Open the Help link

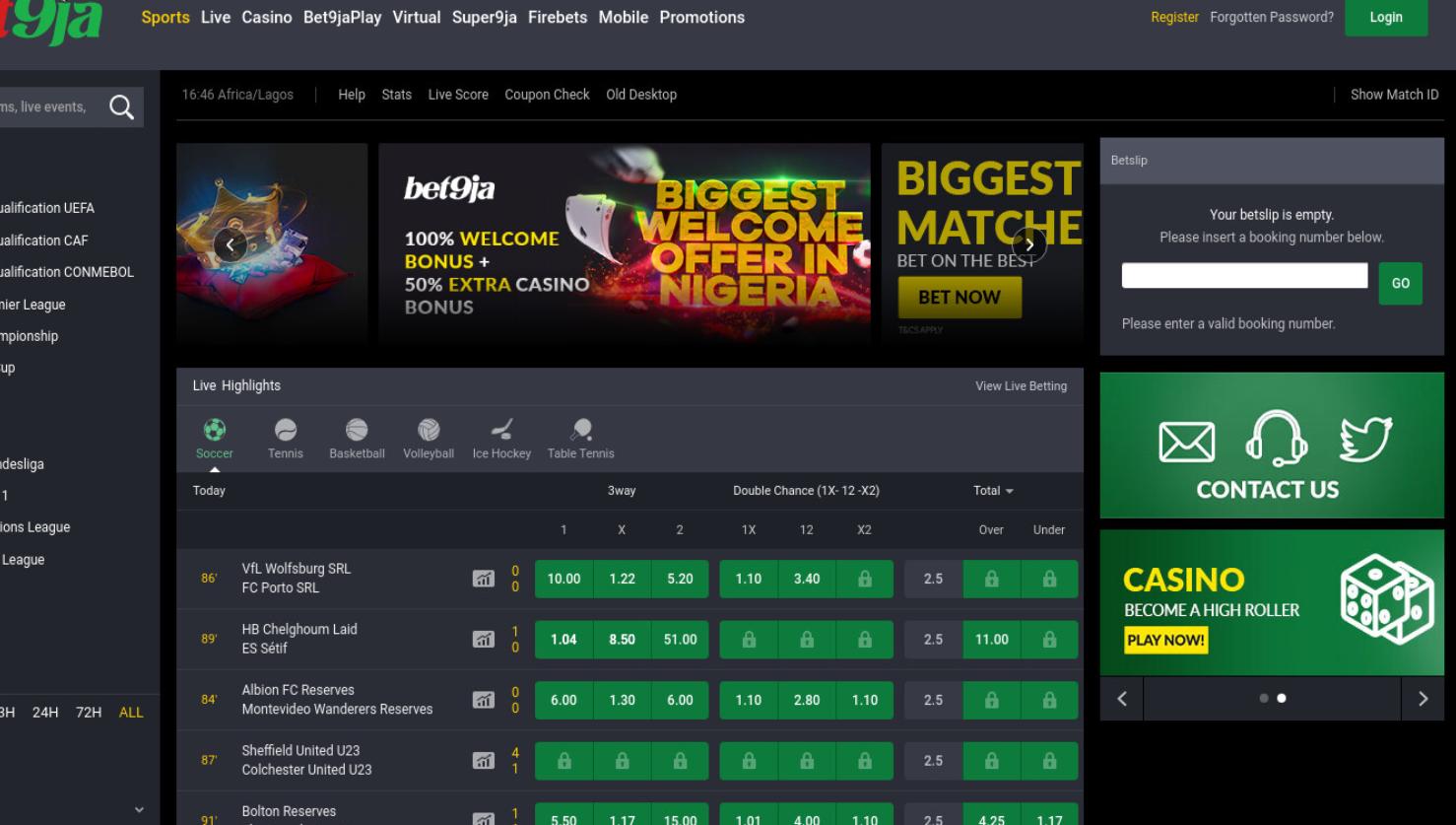[352, 95]
